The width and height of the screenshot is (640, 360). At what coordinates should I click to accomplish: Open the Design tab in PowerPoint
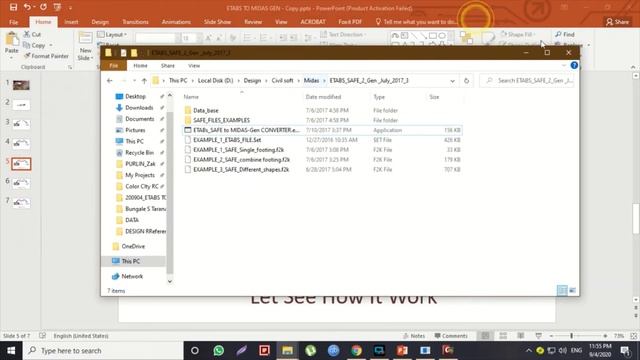[x=100, y=22]
